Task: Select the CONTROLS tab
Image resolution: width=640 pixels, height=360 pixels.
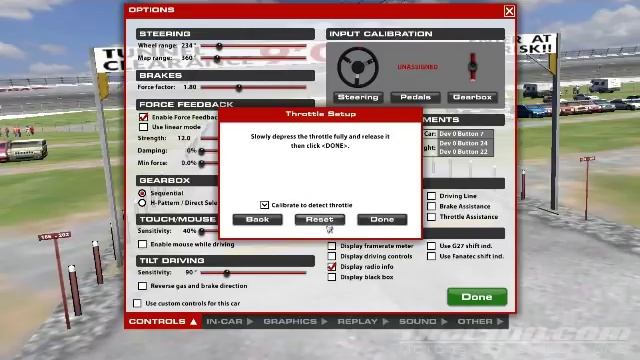Action: pyautogui.click(x=163, y=322)
